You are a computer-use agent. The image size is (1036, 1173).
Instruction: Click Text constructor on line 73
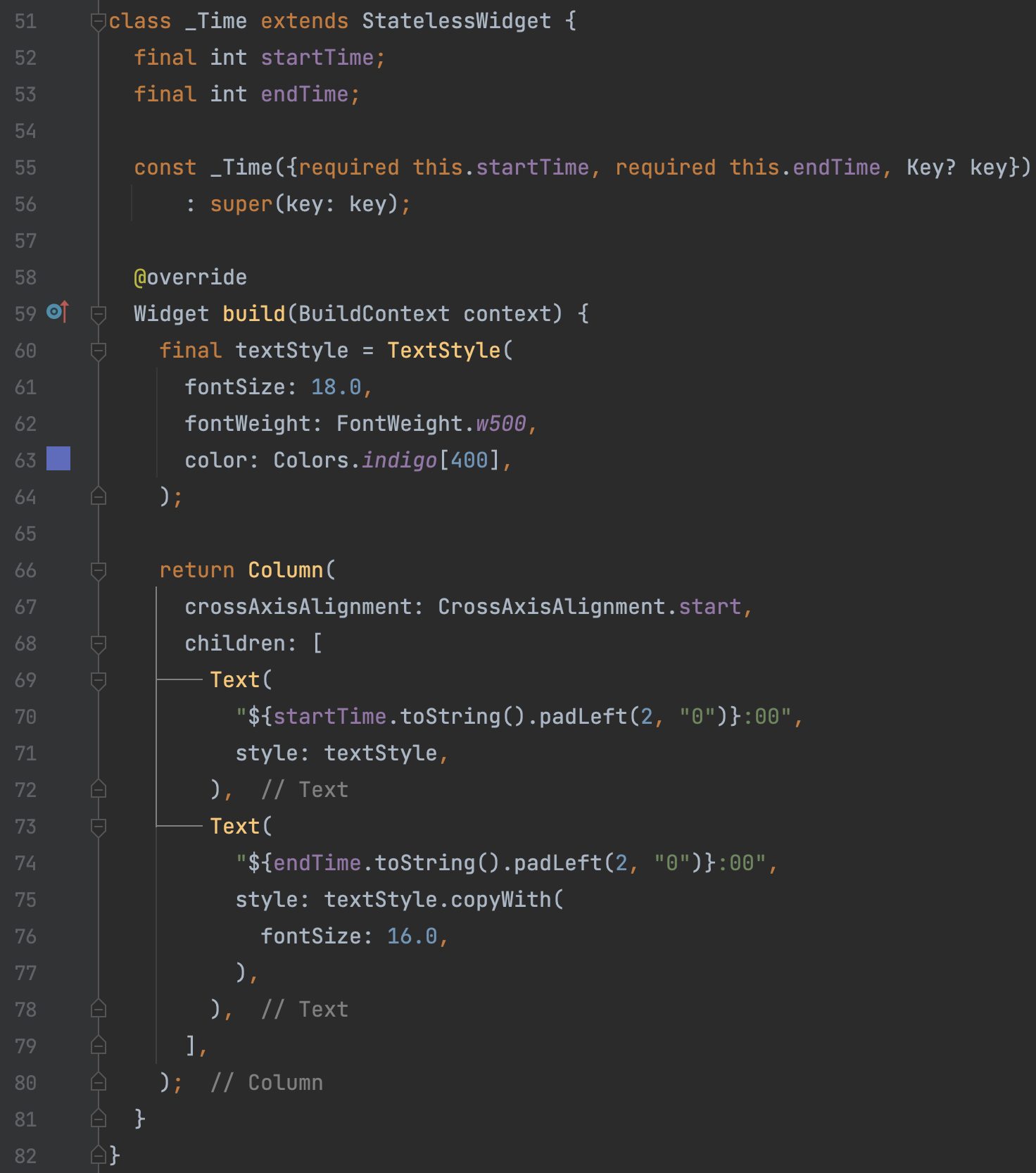[235, 827]
